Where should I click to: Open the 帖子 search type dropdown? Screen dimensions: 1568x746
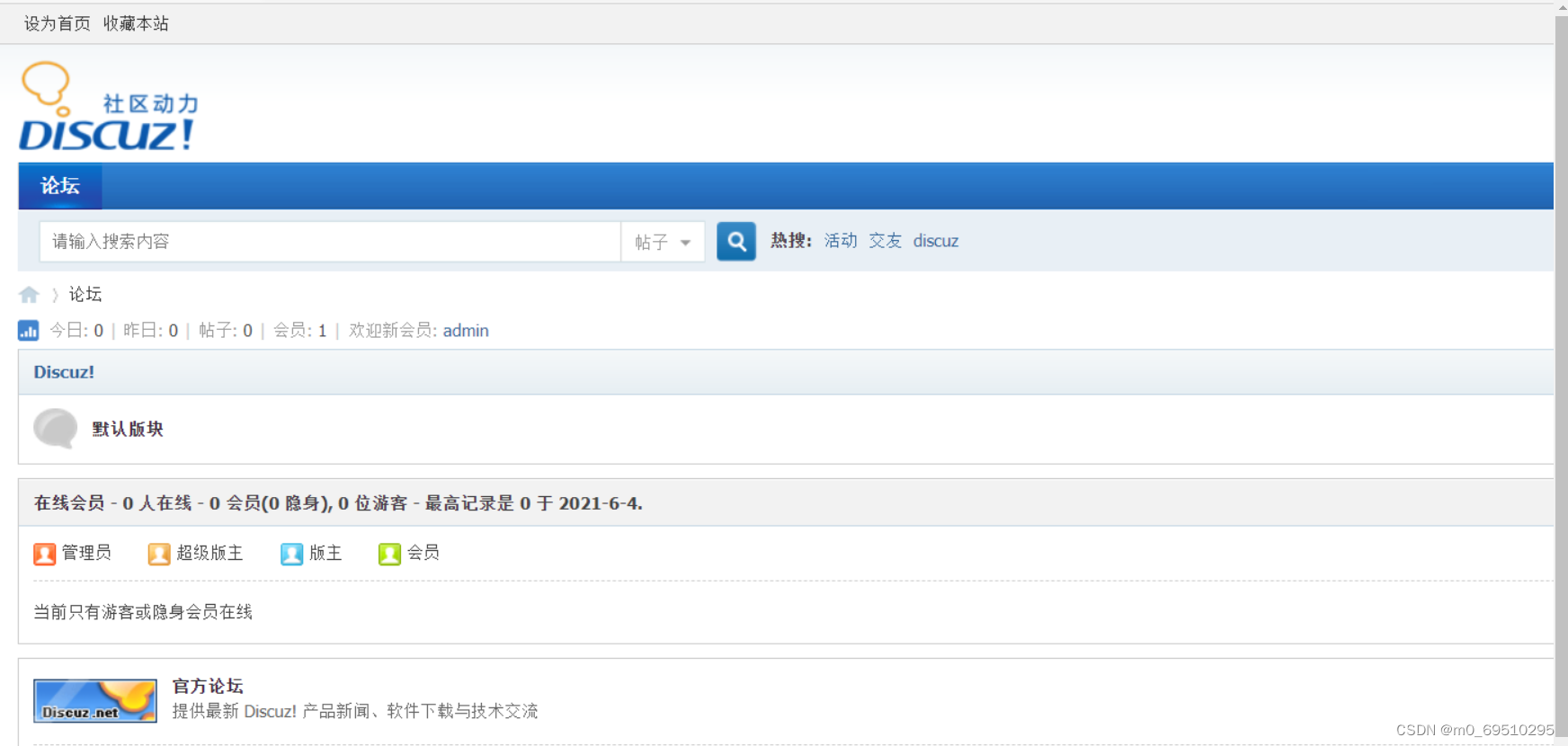point(663,242)
